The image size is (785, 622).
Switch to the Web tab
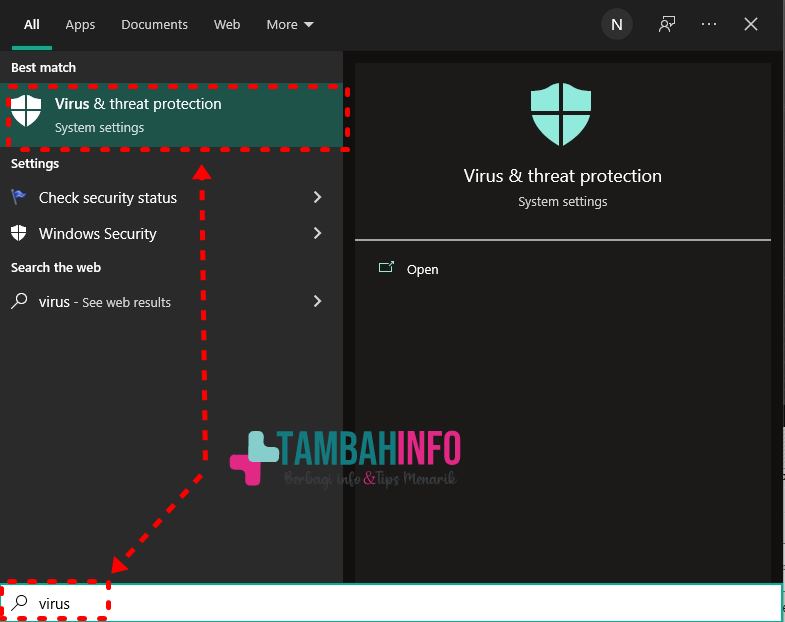click(227, 25)
